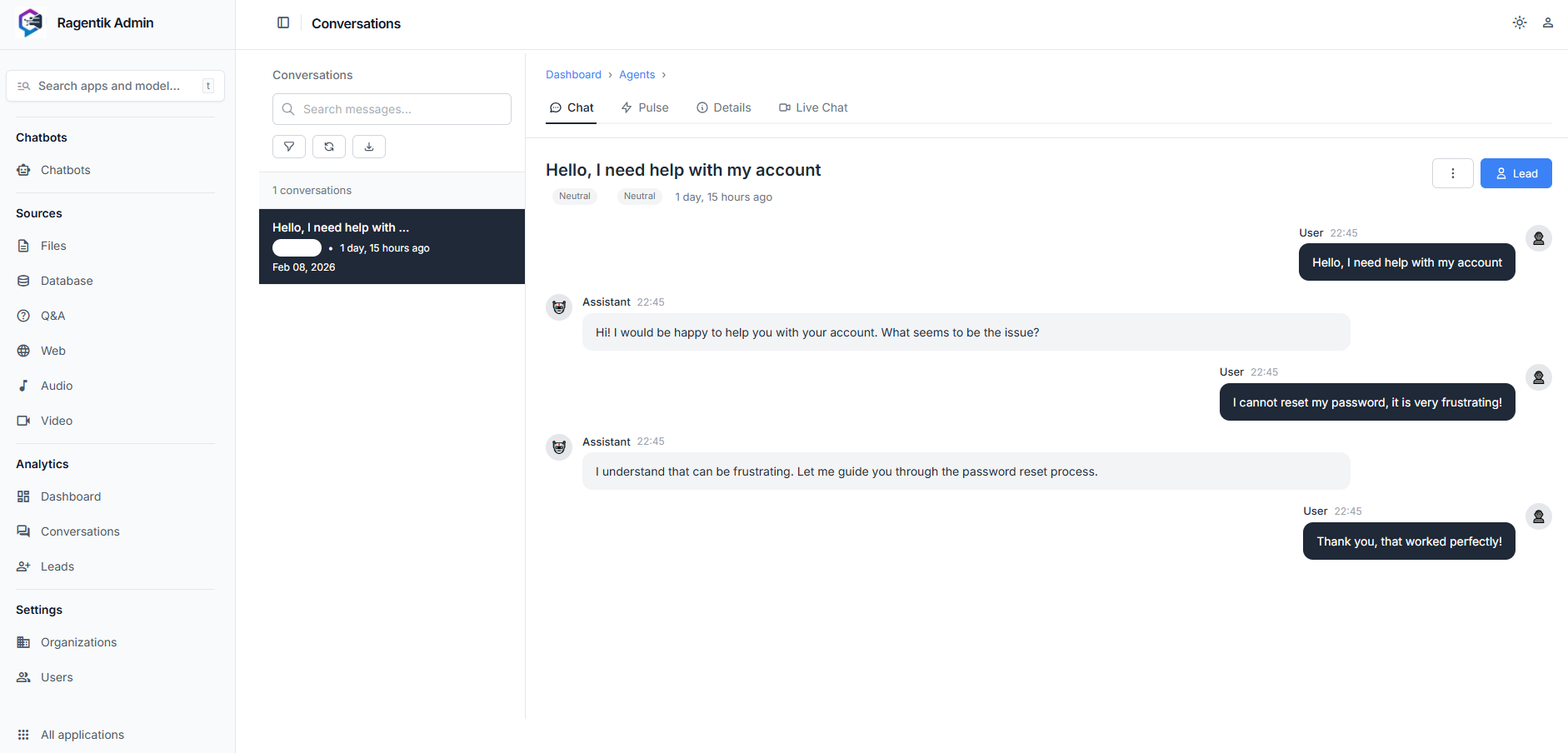Refresh the conversations list
Viewport: 1568px width, 753px height.
click(329, 147)
